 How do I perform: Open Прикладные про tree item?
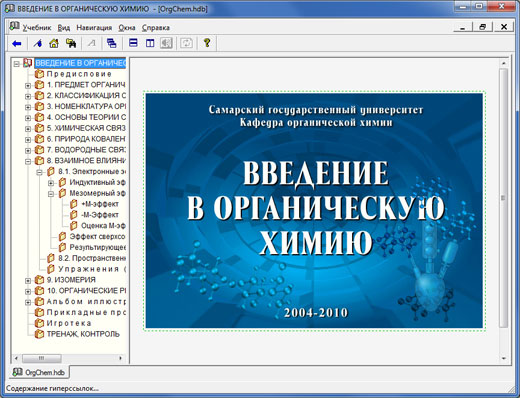[x=86, y=312]
